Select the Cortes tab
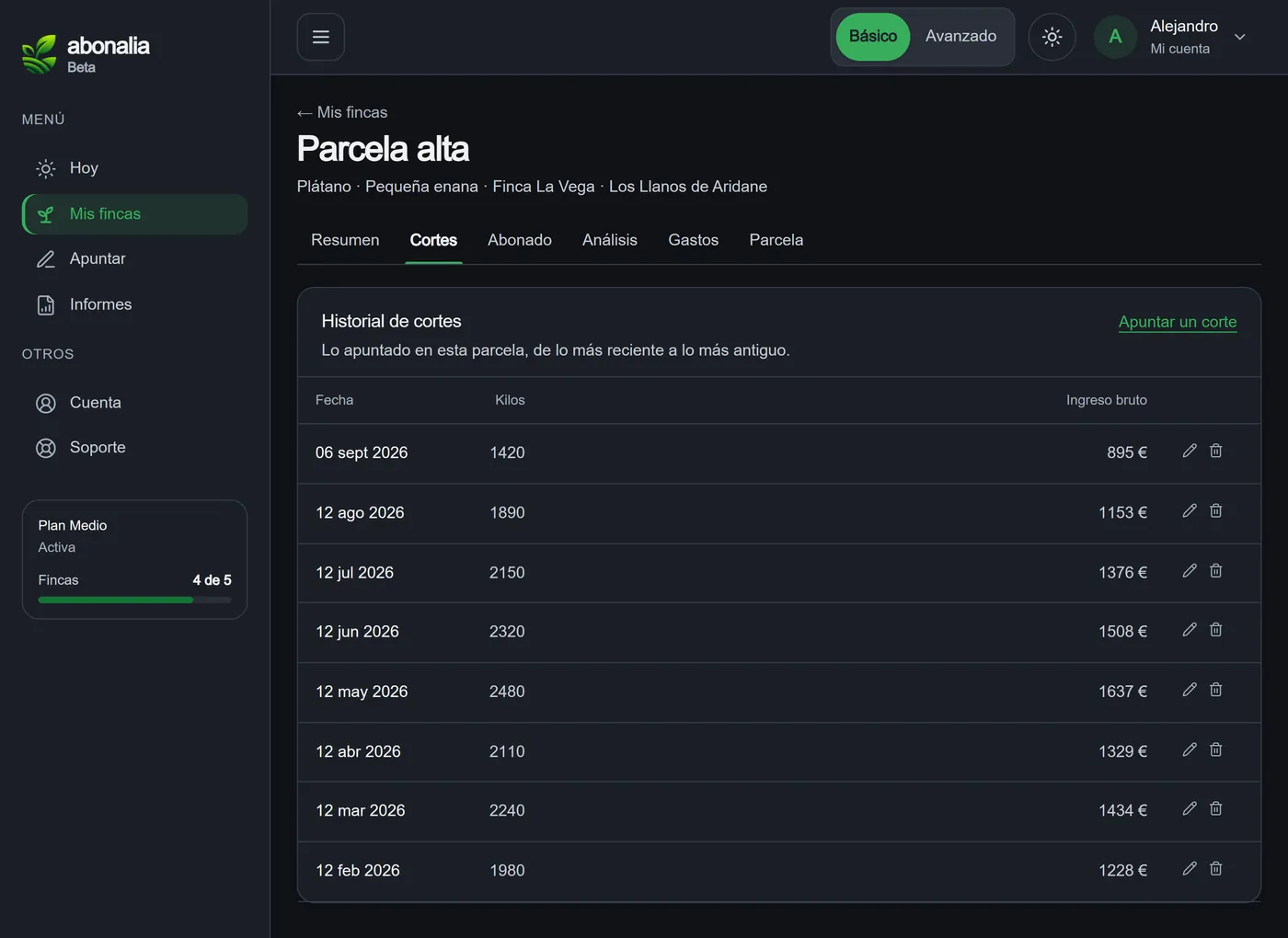This screenshot has width=1288, height=938. [x=433, y=240]
